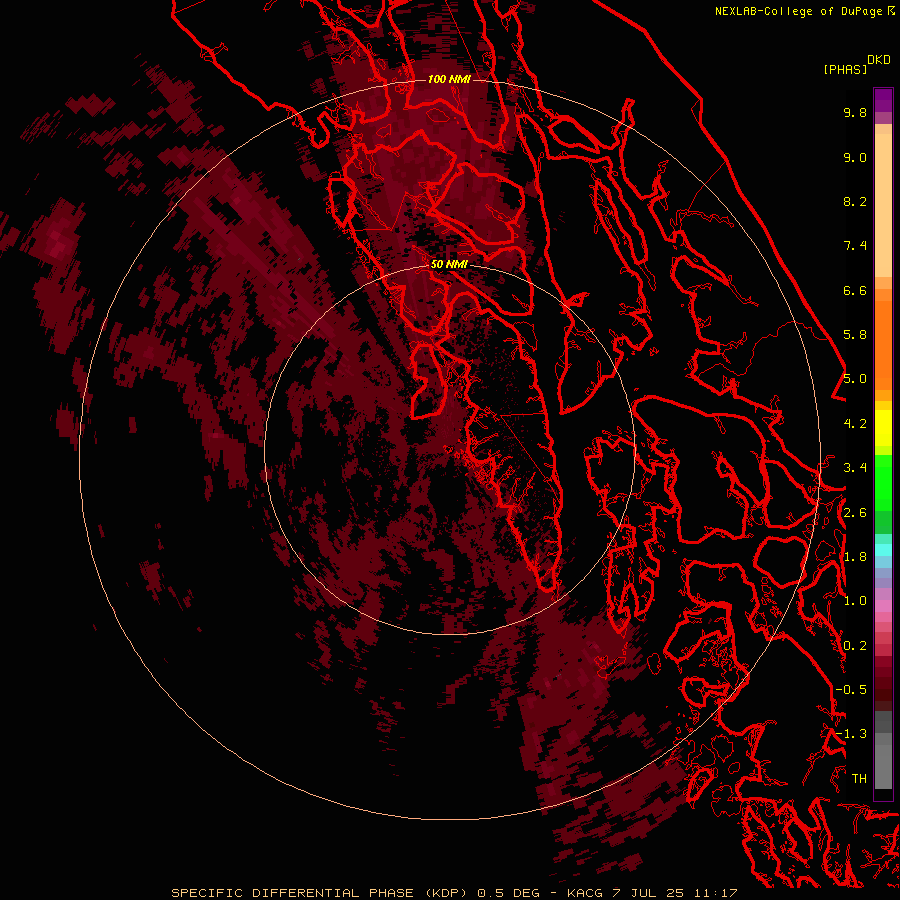The image size is (900, 900).
Task: Click the 7.4 value on the color scale
Action: (x=855, y=246)
